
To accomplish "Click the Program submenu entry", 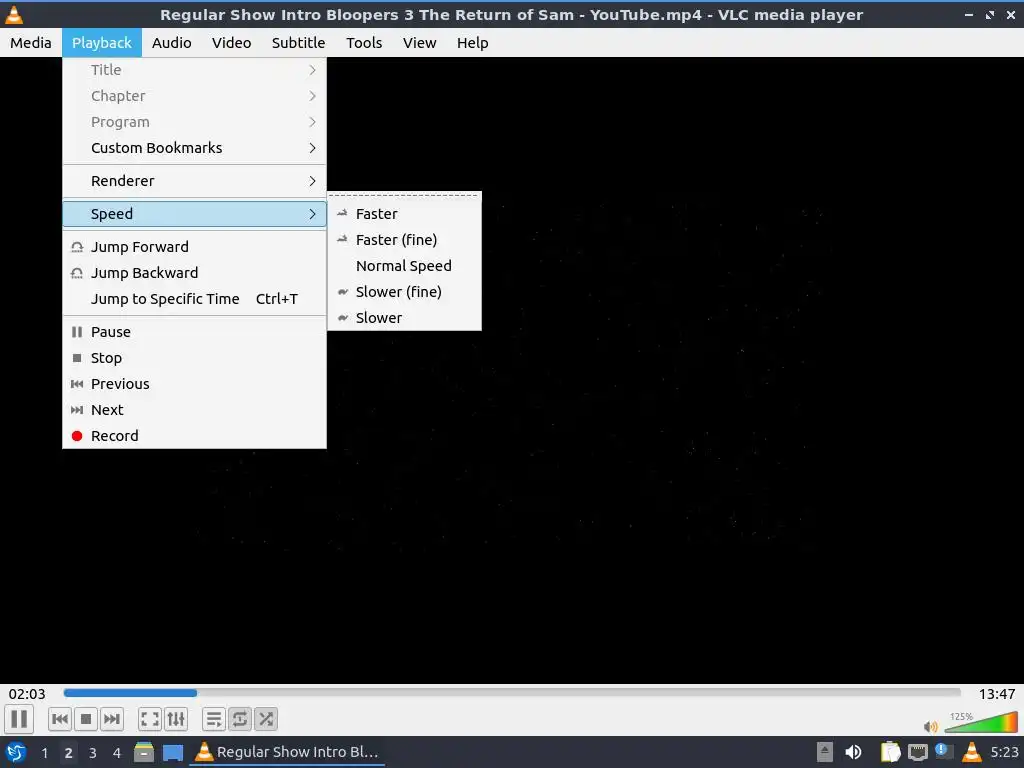I will pyautogui.click(x=195, y=122).
